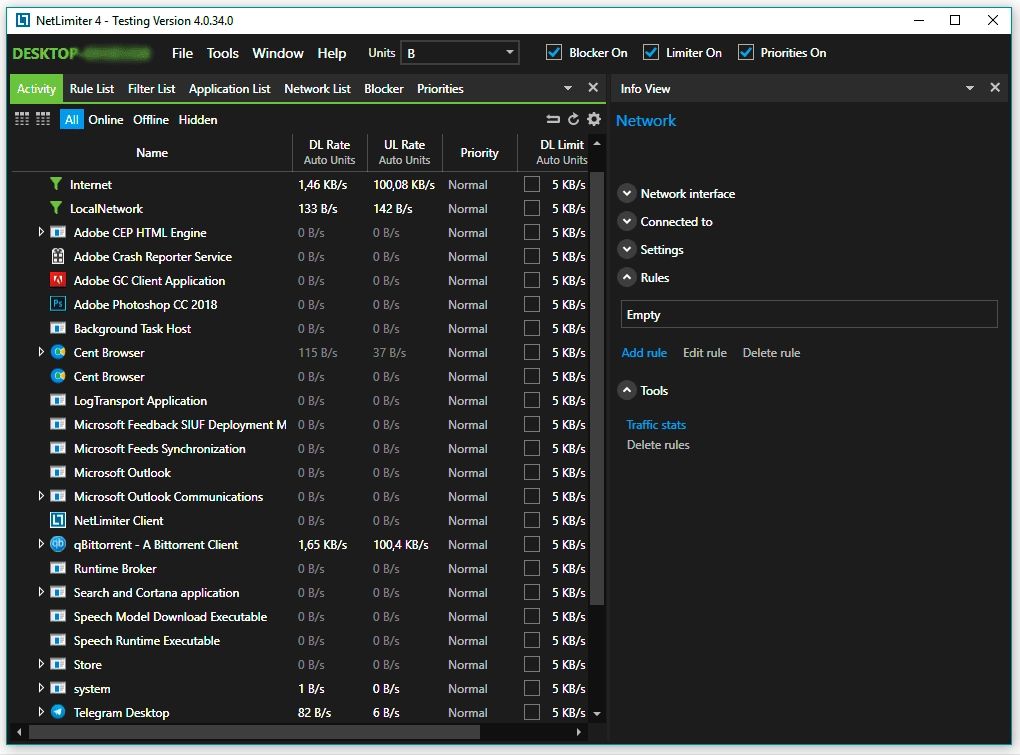
Task: Click the Adobe GC Client Application icon
Action: pos(58,280)
